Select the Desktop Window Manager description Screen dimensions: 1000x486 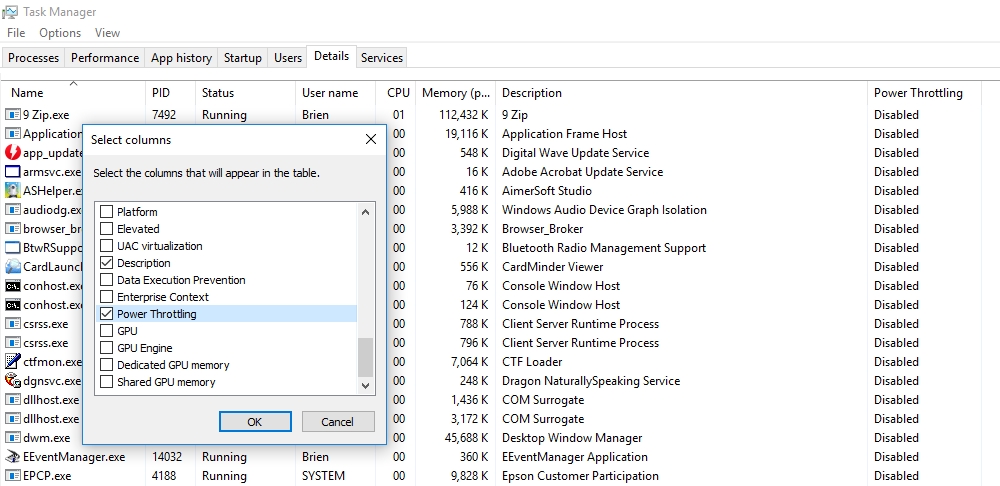click(572, 438)
